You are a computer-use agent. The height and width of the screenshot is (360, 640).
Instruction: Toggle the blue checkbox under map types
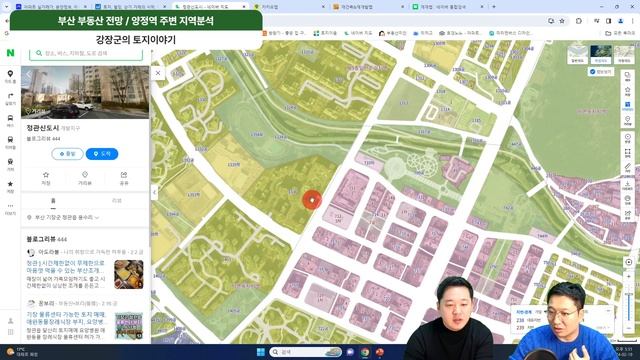click(x=593, y=71)
